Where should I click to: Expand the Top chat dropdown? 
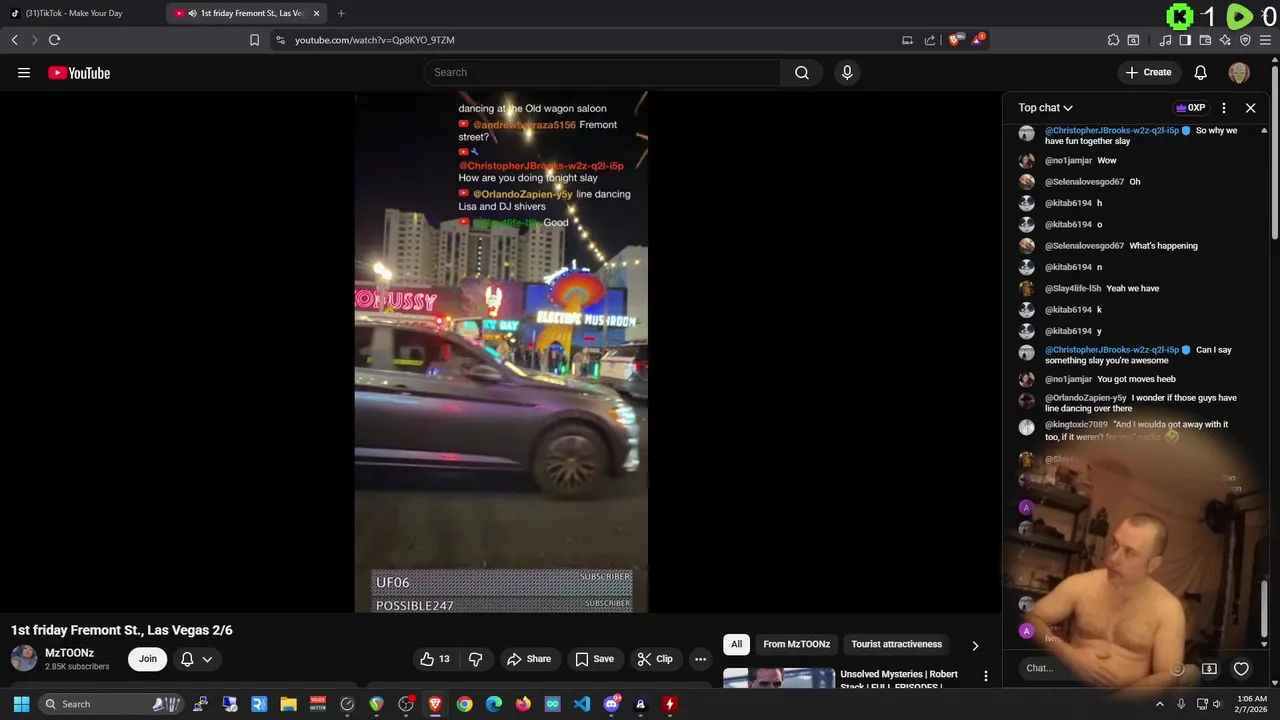tap(1045, 107)
